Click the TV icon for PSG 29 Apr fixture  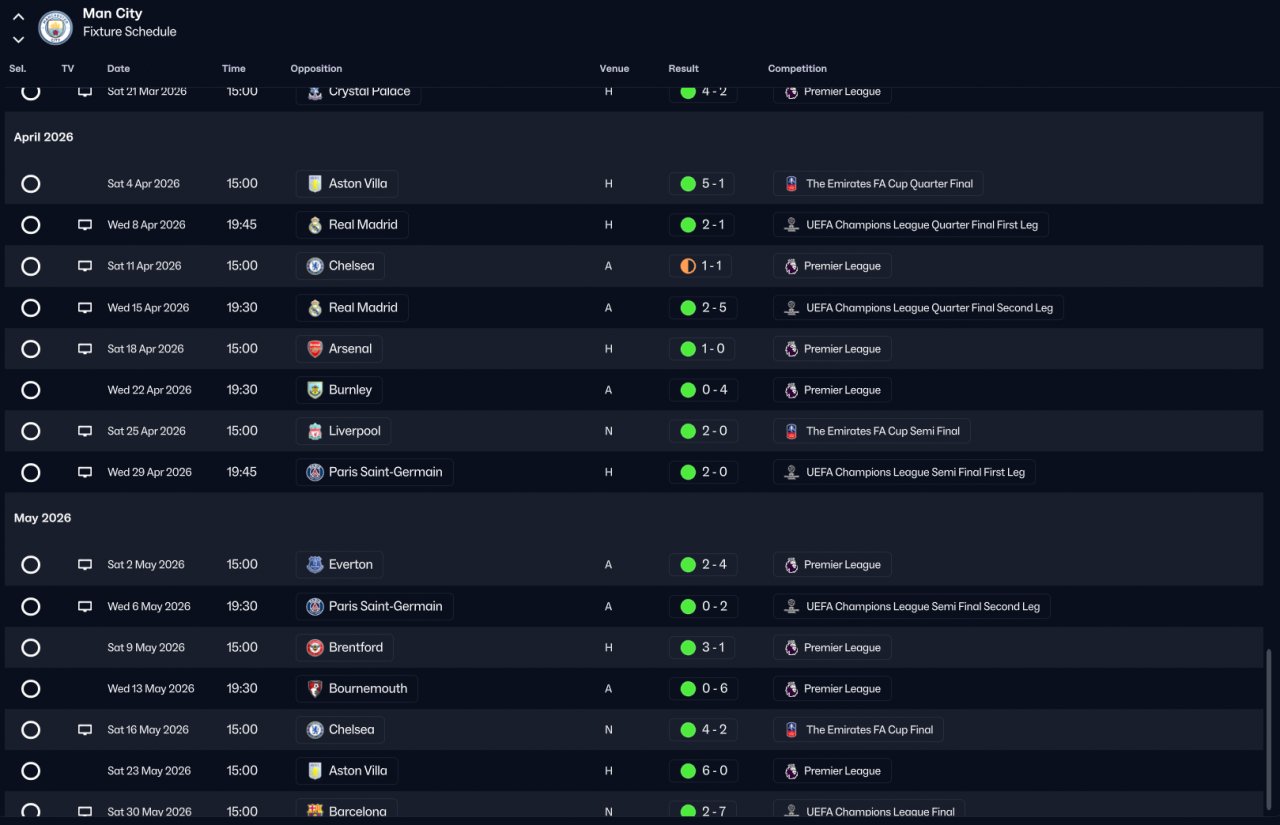click(x=85, y=472)
